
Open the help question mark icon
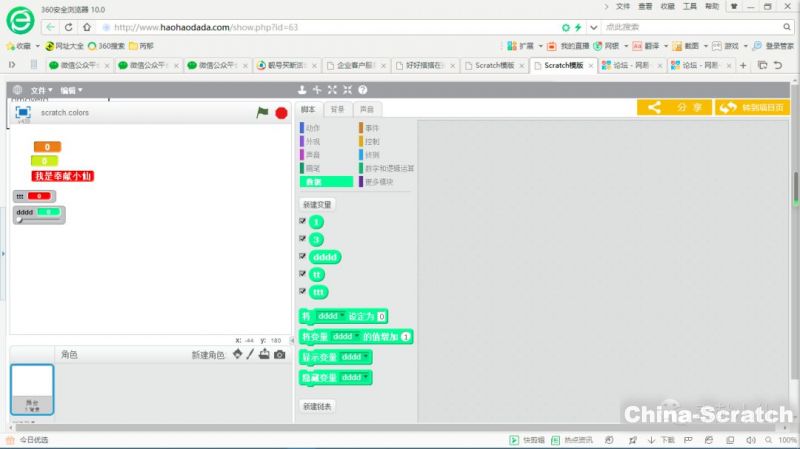[363, 90]
